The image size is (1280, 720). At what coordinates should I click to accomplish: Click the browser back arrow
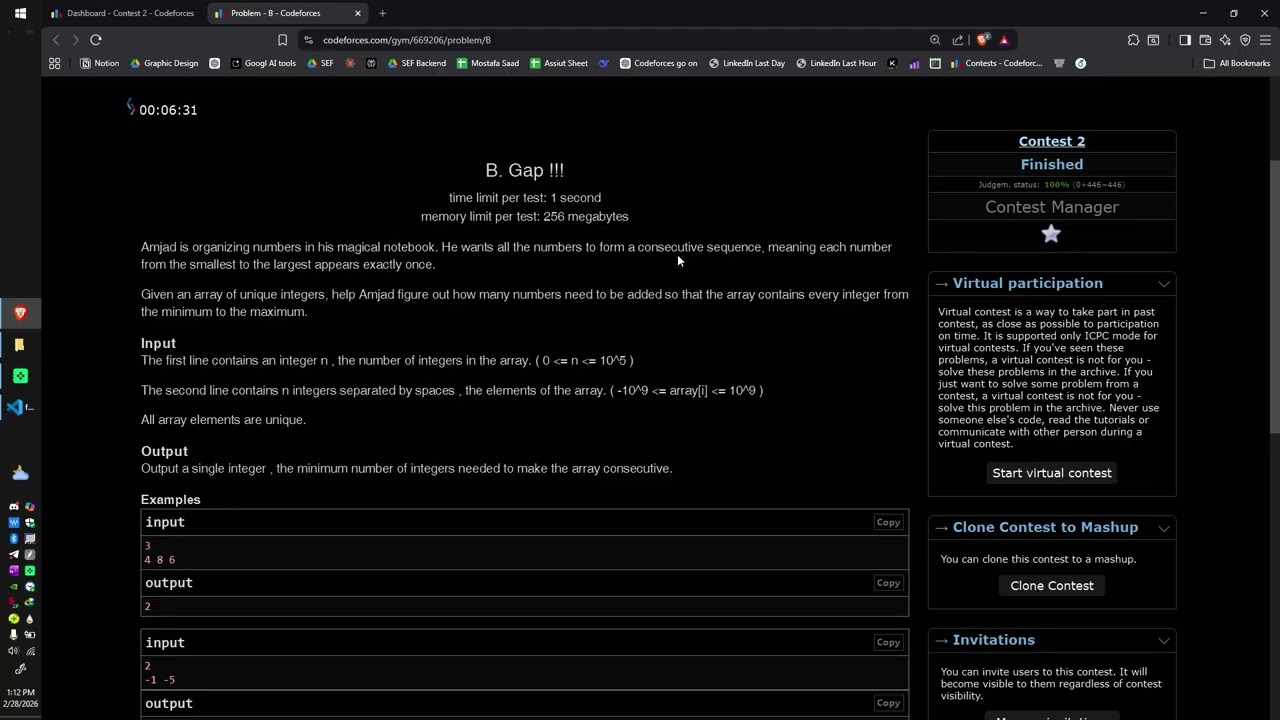(56, 40)
